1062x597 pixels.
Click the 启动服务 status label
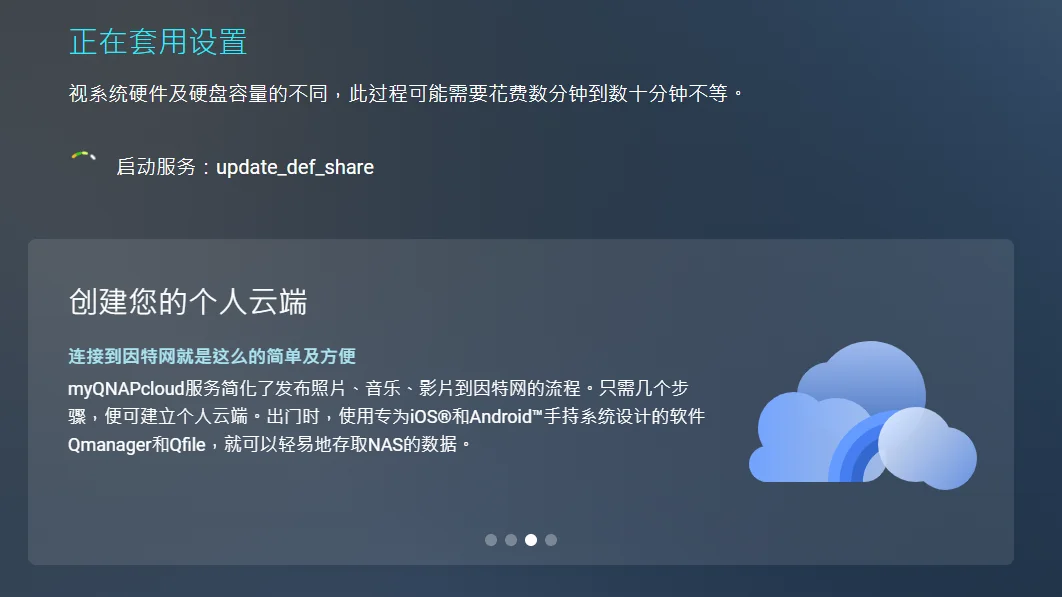156,167
